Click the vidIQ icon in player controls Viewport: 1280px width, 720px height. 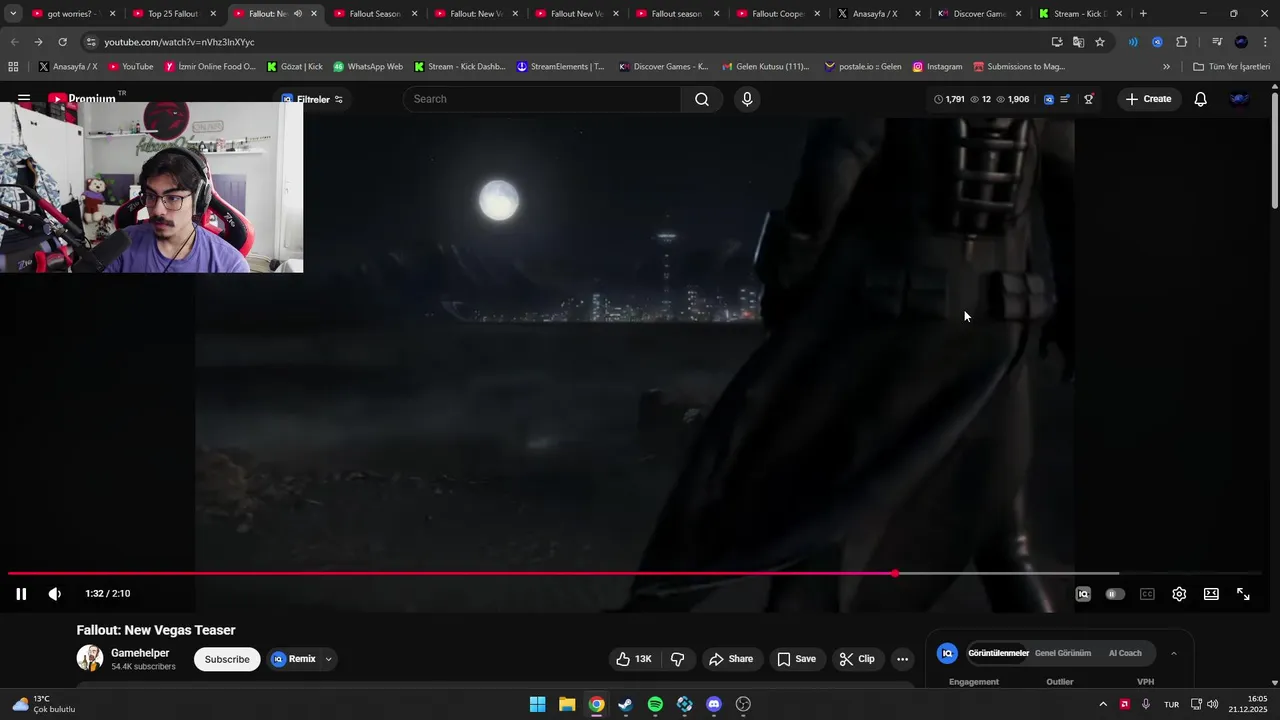[1083, 594]
